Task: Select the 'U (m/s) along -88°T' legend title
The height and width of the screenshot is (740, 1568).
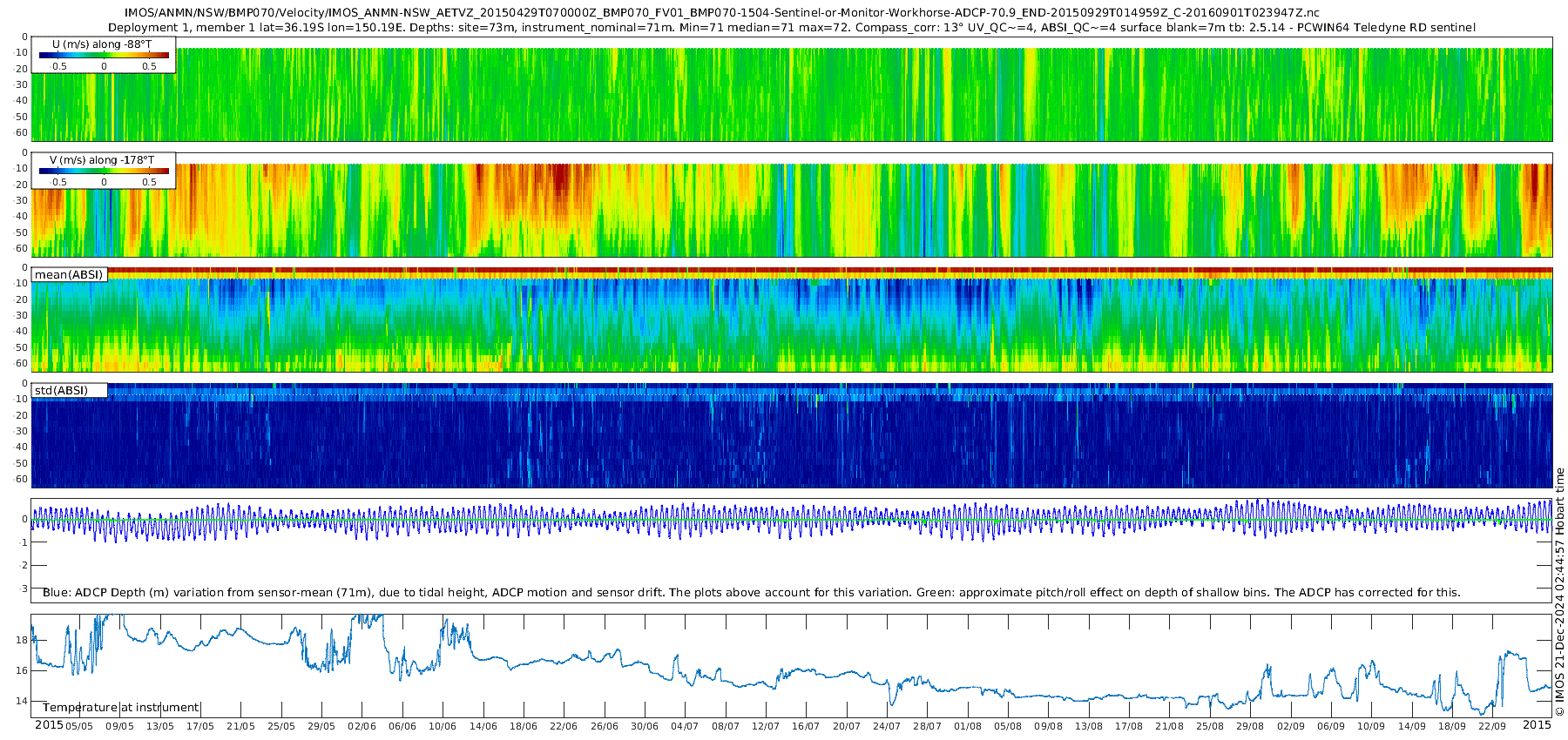Action: click(102, 44)
